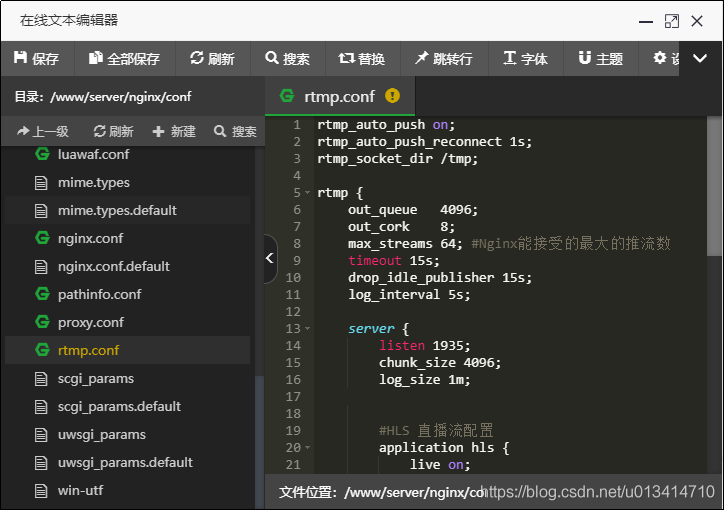Click the 'rtmp_socket_dir /tmp;' line
This screenshot has height=511, width=725.
click(398, 159)
